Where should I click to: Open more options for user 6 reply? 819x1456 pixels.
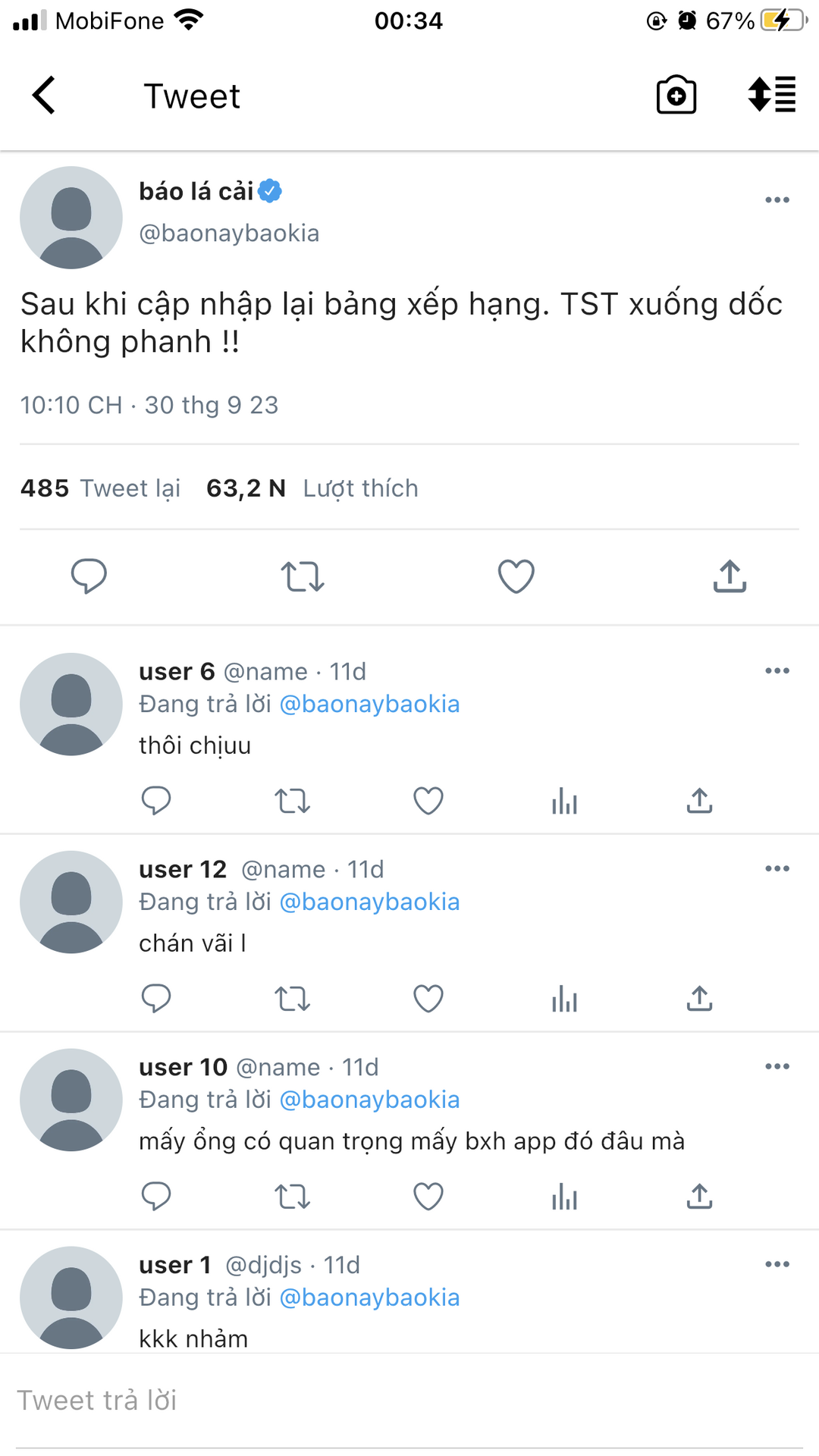[777, 671]
